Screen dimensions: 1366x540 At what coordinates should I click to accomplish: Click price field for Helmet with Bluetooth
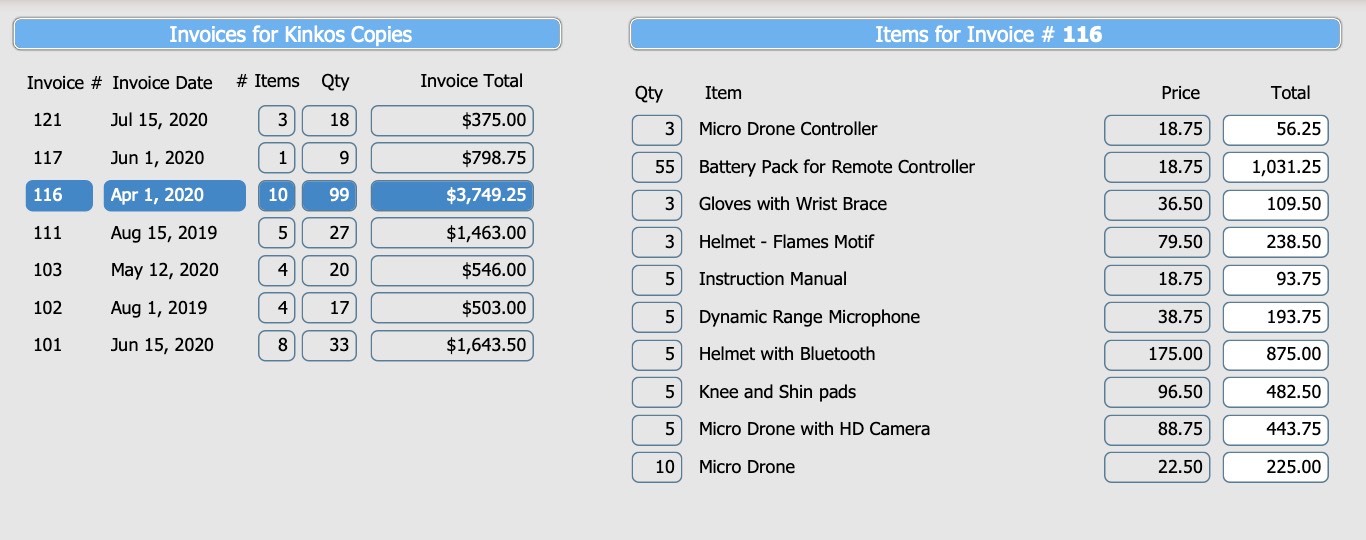point(1157,354)
